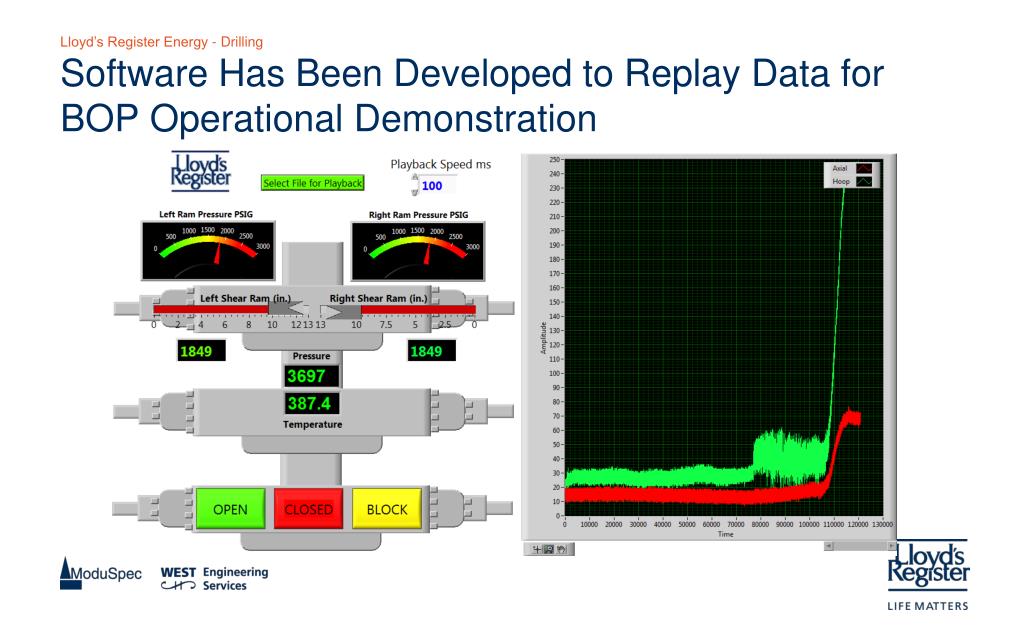Select the graph zoom tool
This screenshot has width=1023, height=633.
tap(549, 549)
